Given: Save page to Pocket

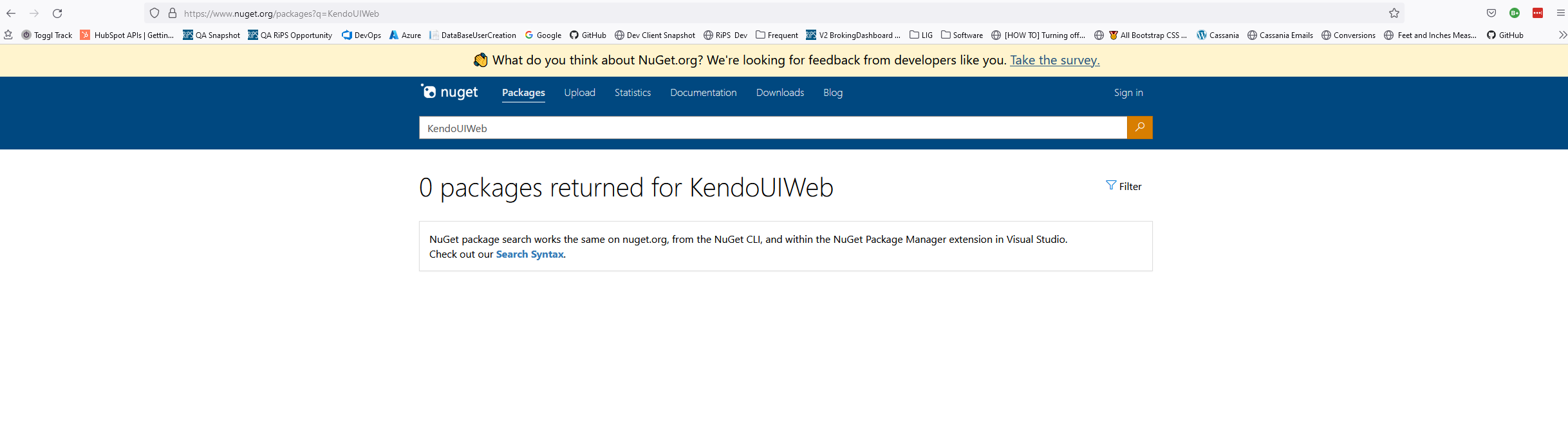Looking at the screenshot, I should click(x=1491, y=14).
